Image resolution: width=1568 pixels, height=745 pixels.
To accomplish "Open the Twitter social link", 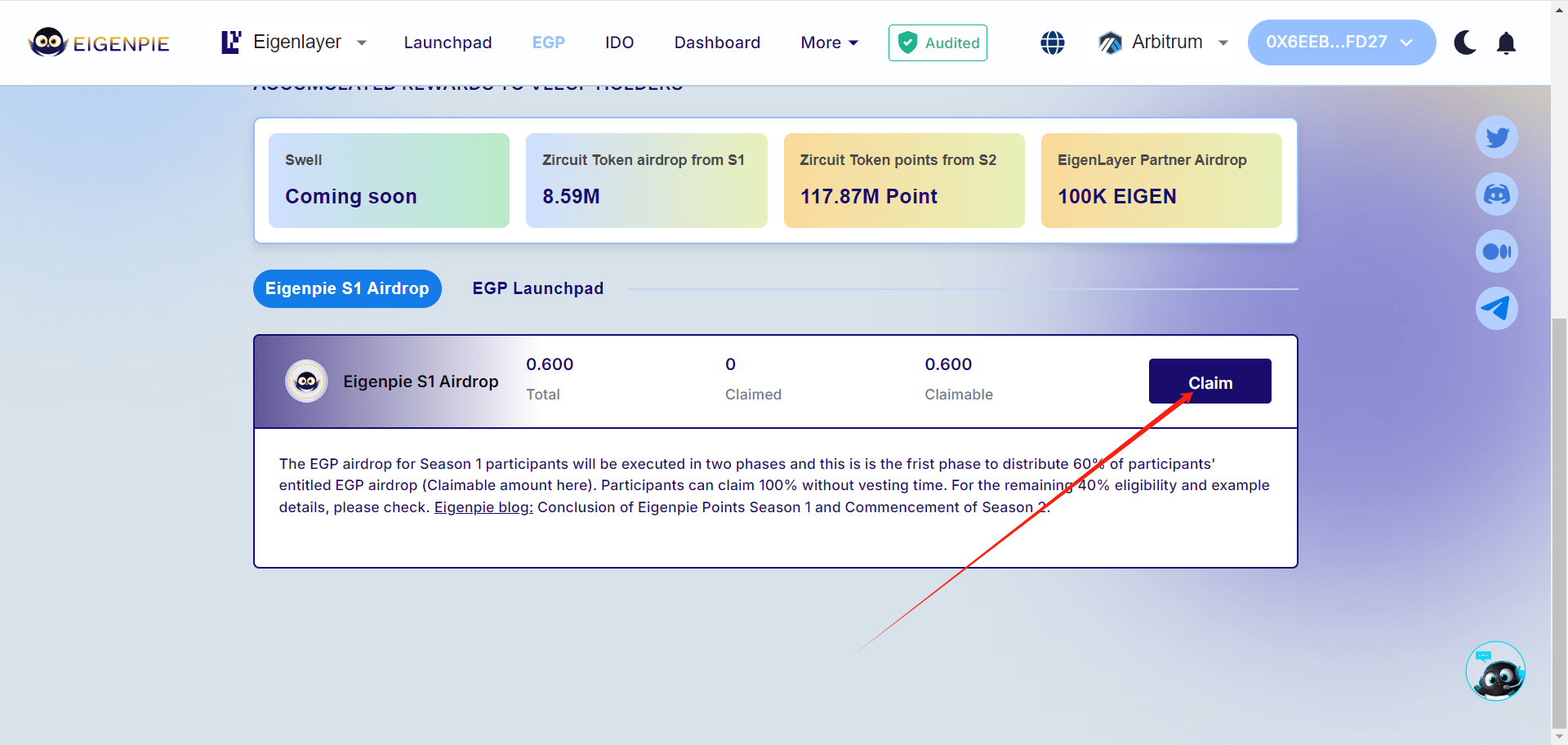I will 1497,137.
